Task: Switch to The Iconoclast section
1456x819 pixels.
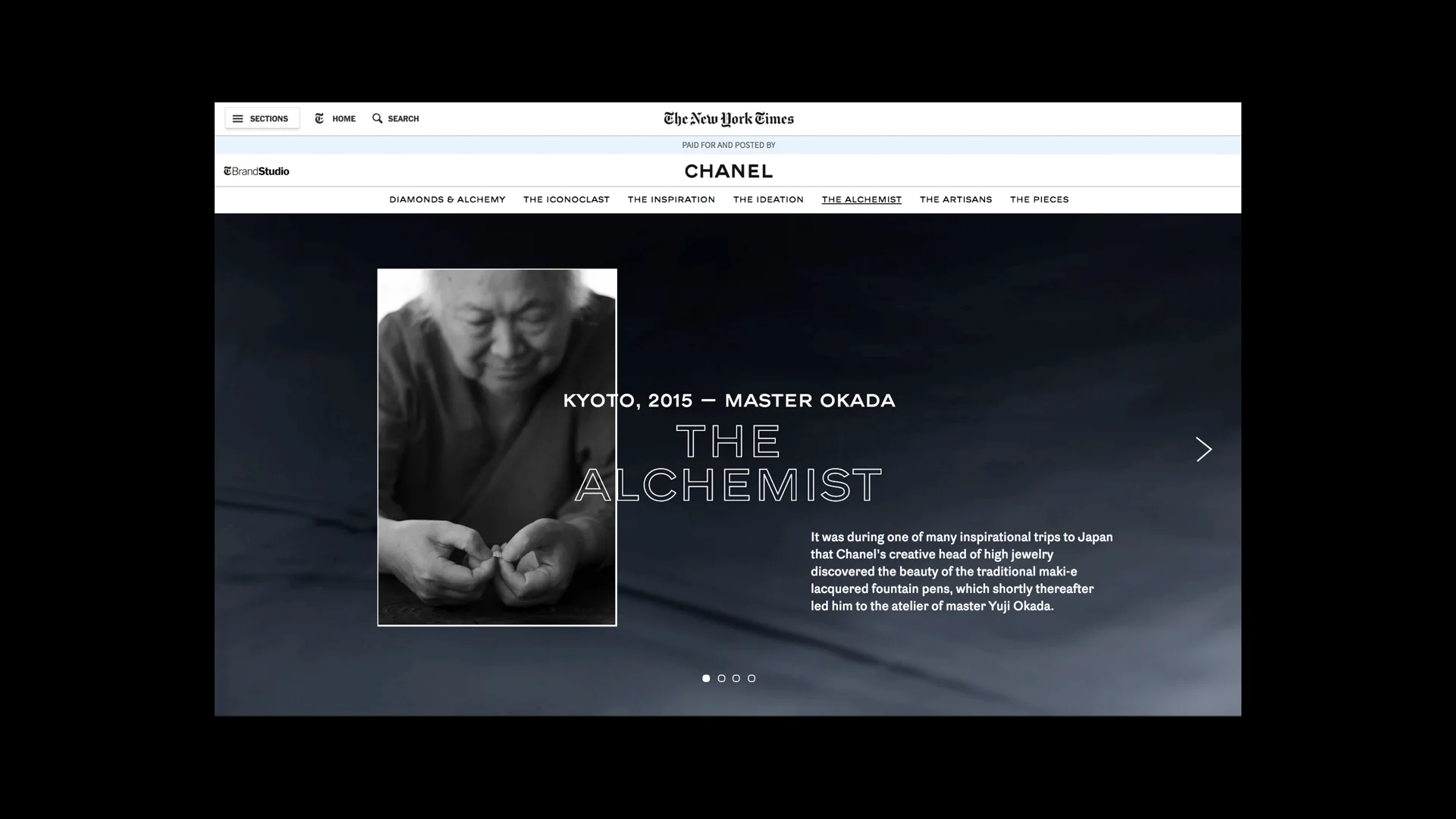Action: [x=566, y=199]
